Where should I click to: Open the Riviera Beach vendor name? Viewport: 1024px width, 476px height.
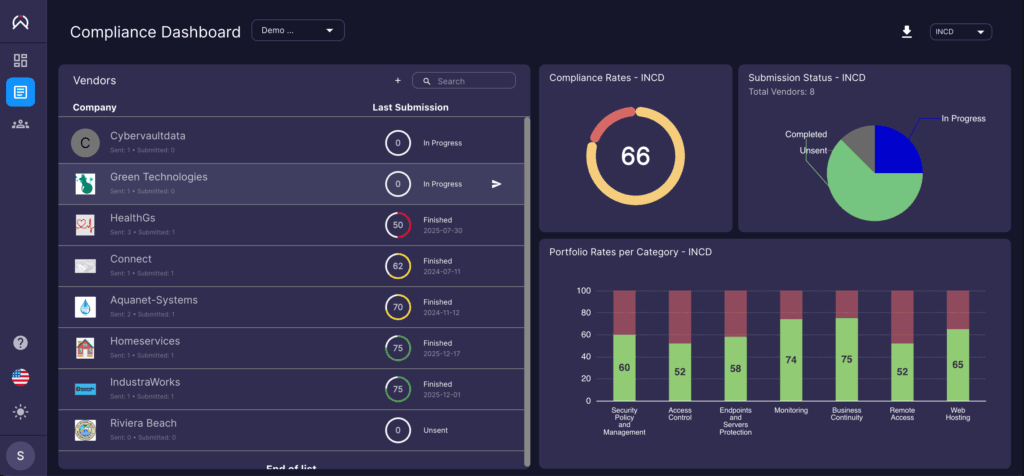tap(143, 423)
